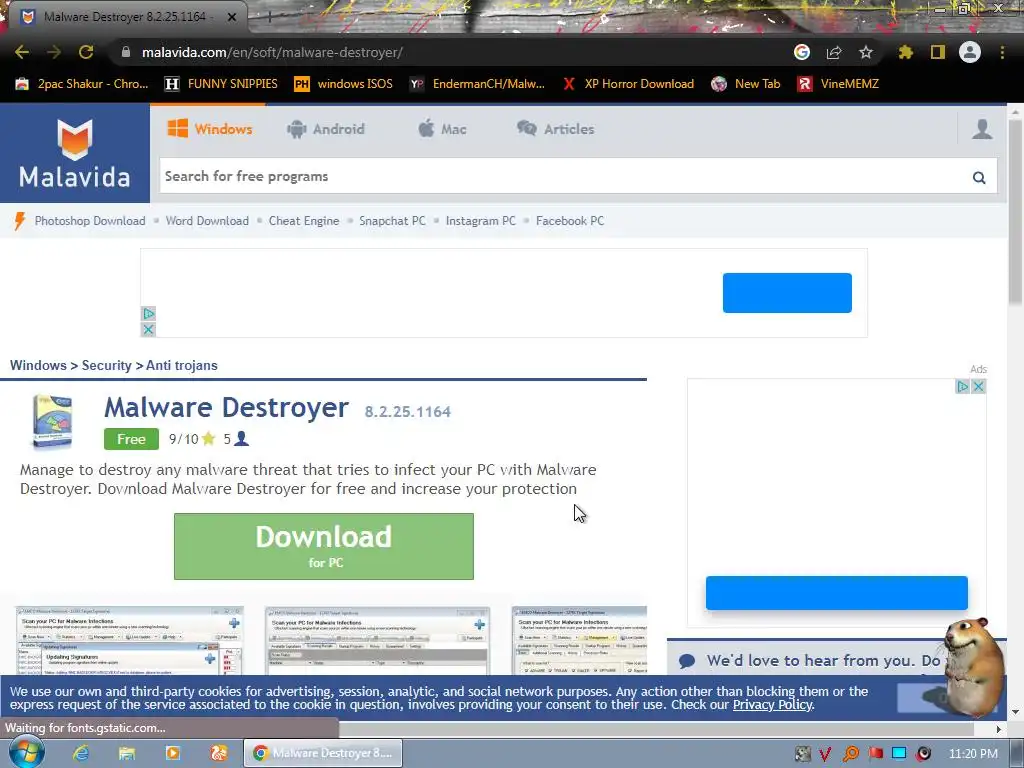Open the Articles tab

pyautogui.click(x=556, y=129)
